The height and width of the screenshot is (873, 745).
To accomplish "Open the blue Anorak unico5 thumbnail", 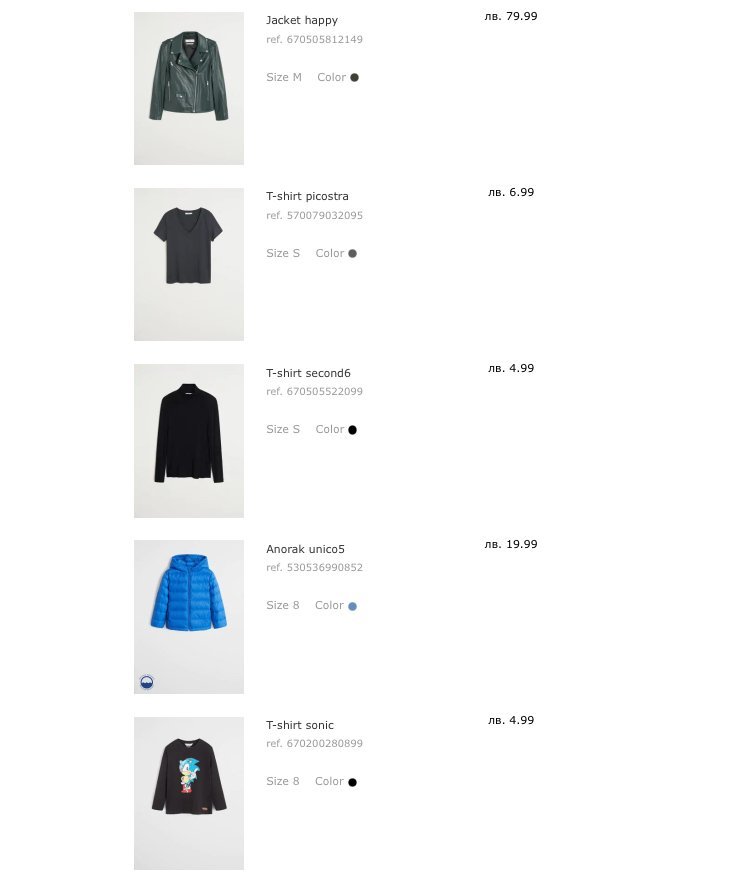I will [189, 617].
